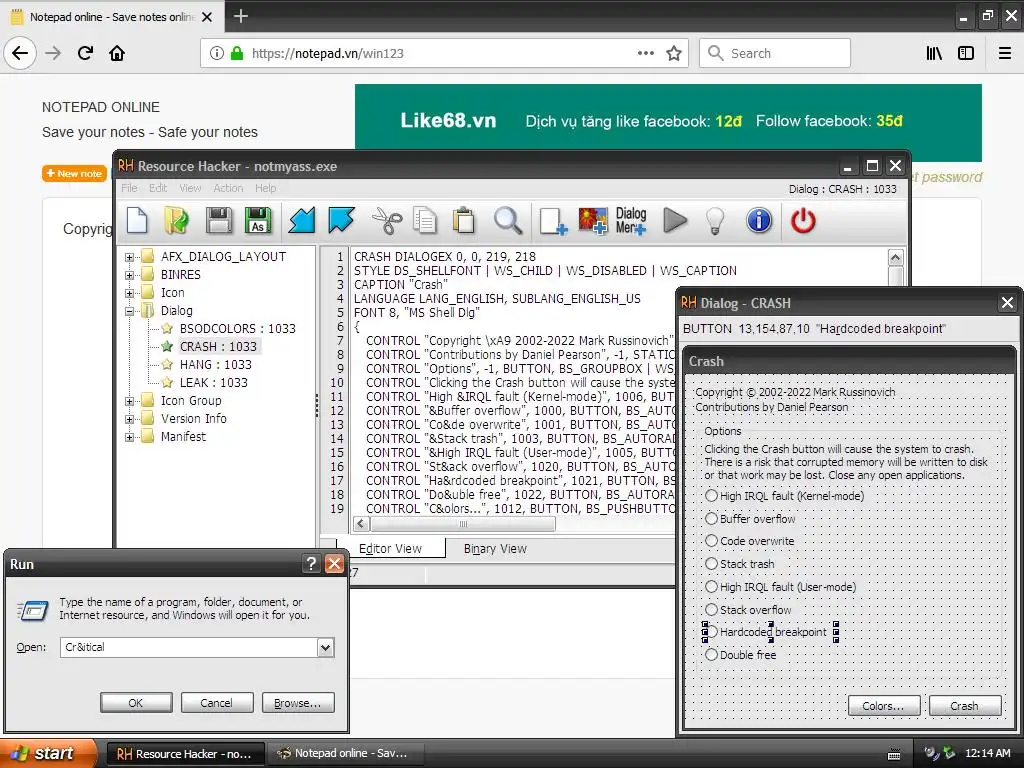Screen dimensions: 1024x768
Task: Click the orange New note button
Action: pyautogui.click(x=74, y=174)
